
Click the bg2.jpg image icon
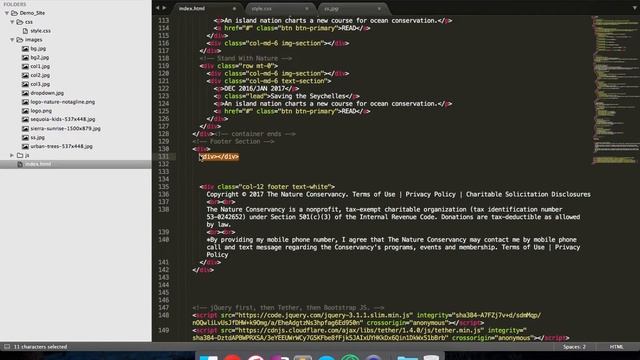coord(25,58)
